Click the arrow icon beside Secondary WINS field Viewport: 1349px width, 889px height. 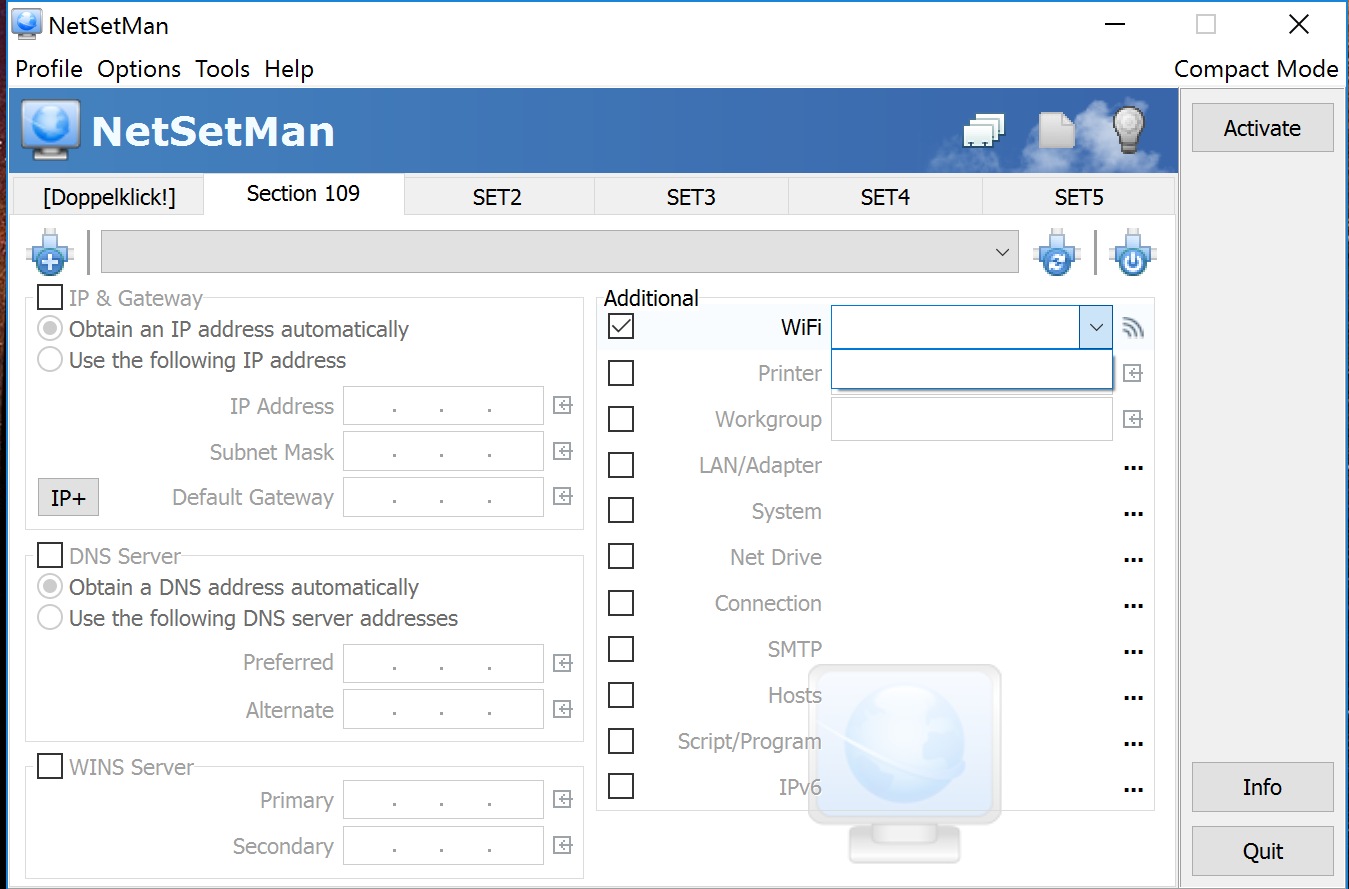[563, 845]
